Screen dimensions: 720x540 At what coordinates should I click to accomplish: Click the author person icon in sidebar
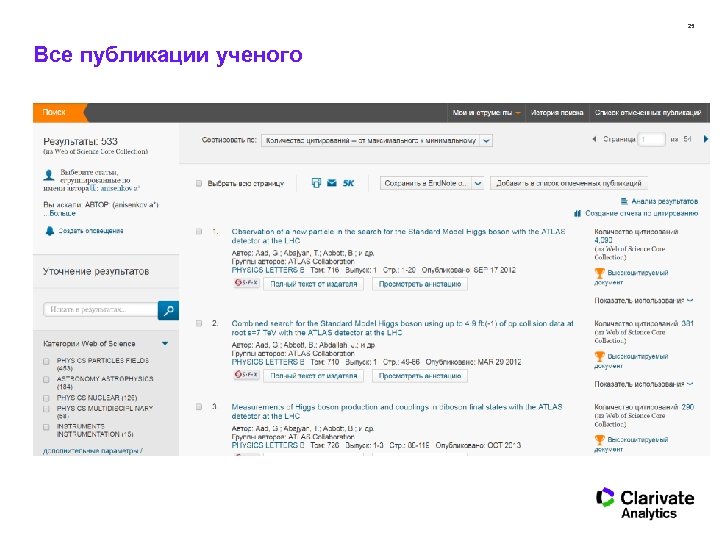point(49,175)
